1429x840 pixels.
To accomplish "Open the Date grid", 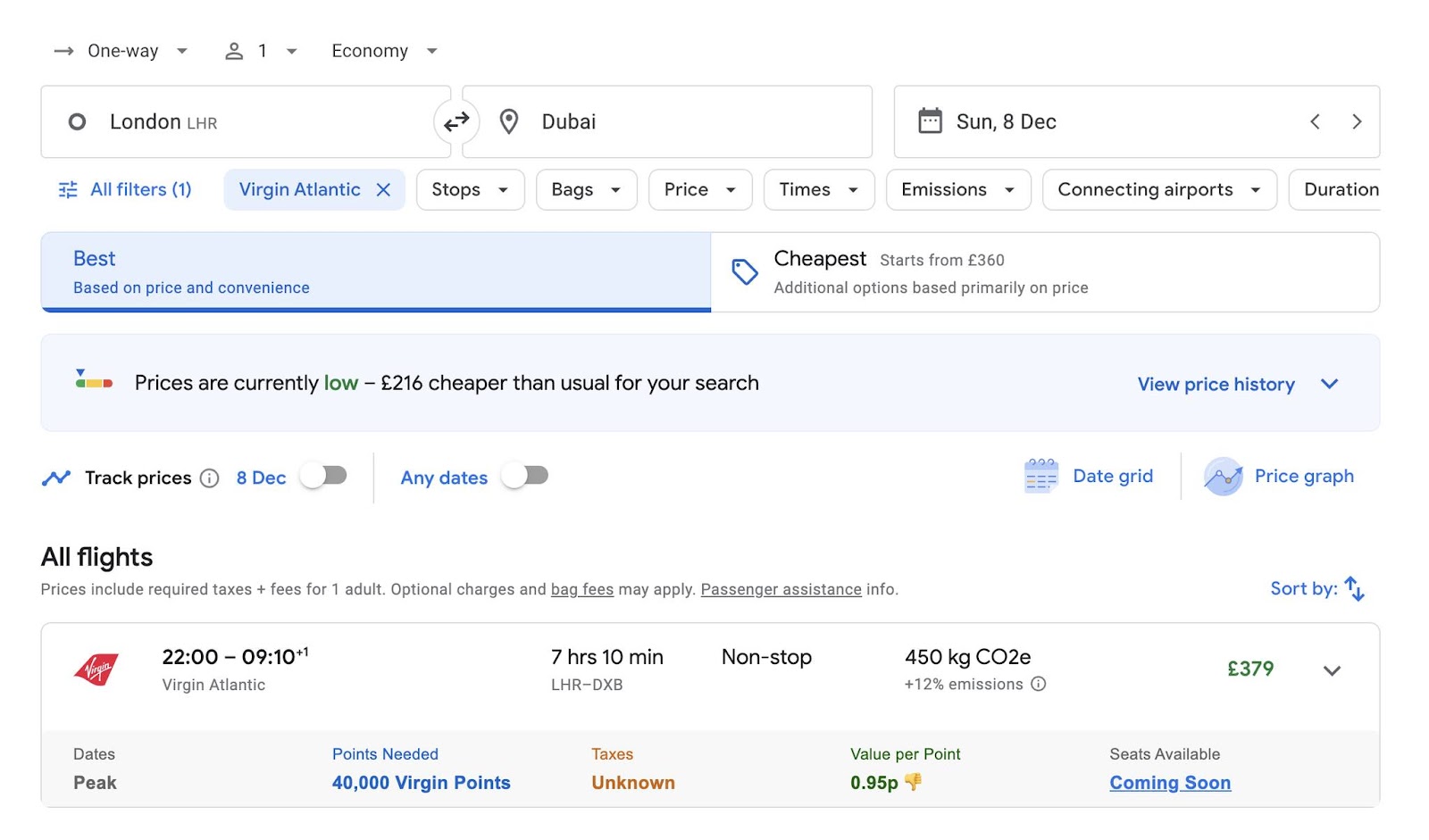I will [x=1089, y=476].
